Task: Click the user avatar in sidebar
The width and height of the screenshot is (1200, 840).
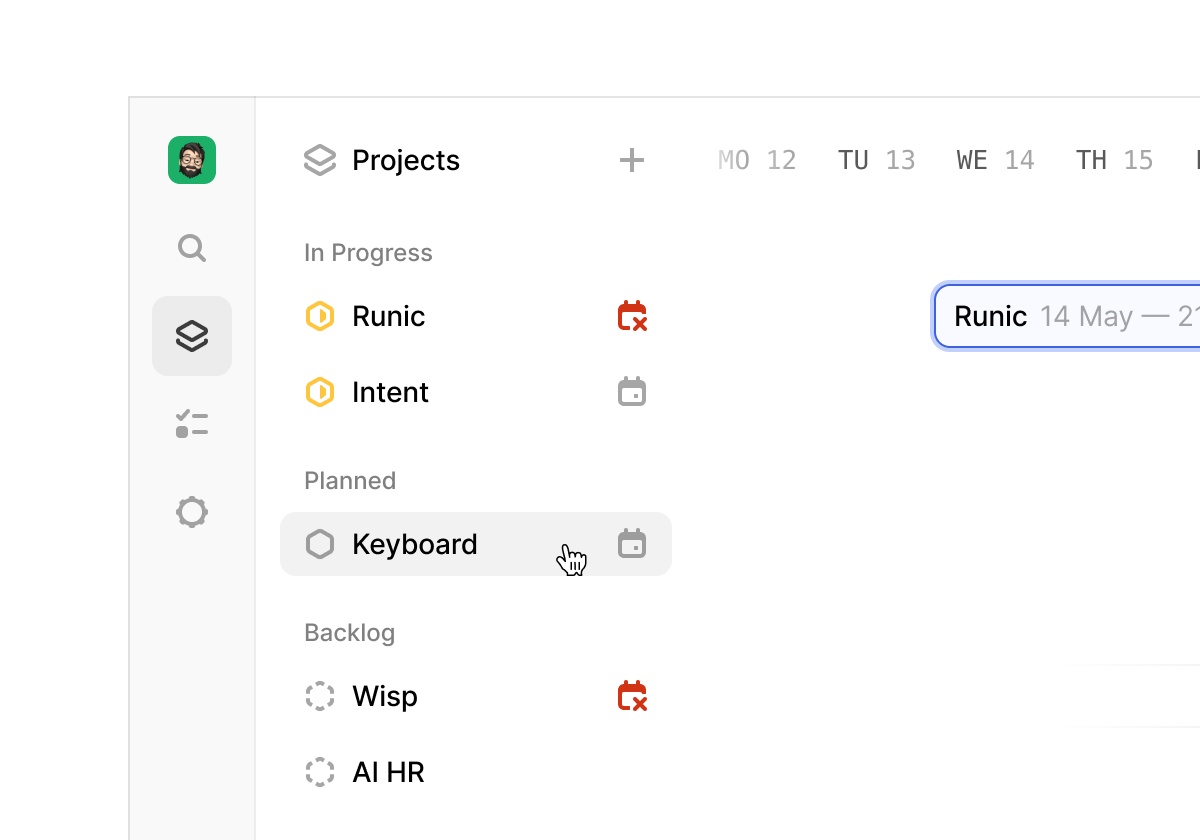Action: 192,160
